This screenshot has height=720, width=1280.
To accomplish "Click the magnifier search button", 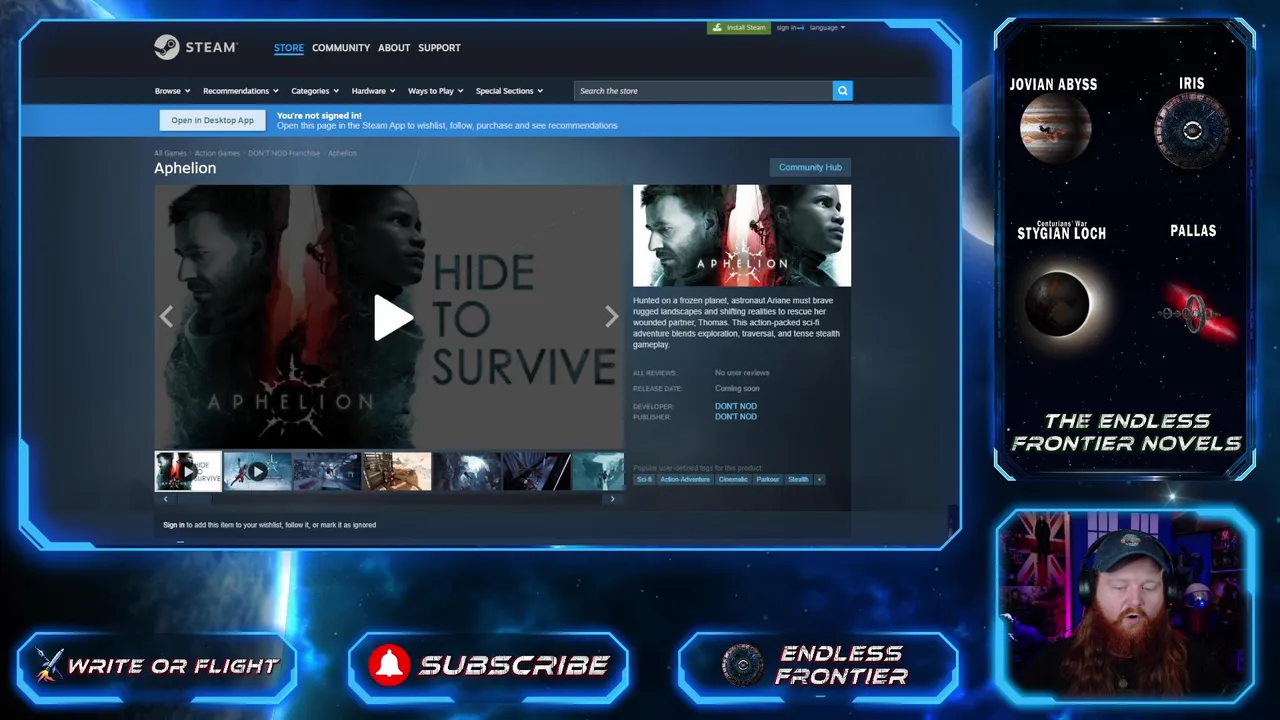I will tap(842, 91).
